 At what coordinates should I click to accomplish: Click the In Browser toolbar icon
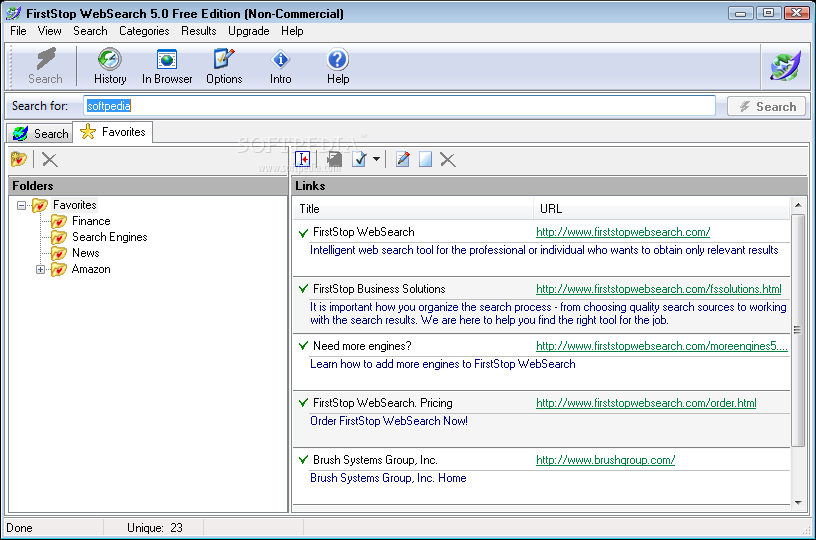167,59
